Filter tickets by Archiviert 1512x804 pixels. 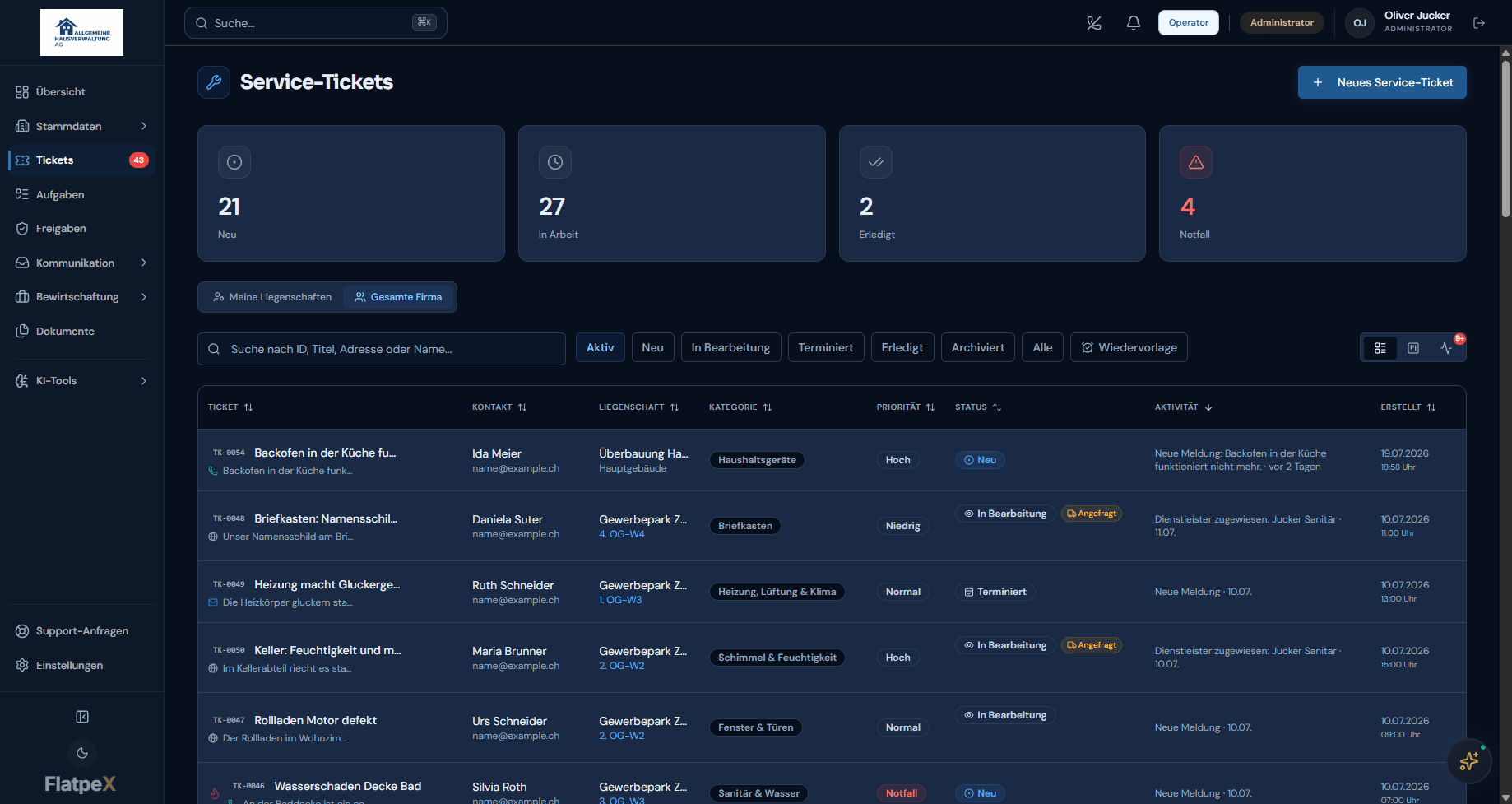[978, 347]
